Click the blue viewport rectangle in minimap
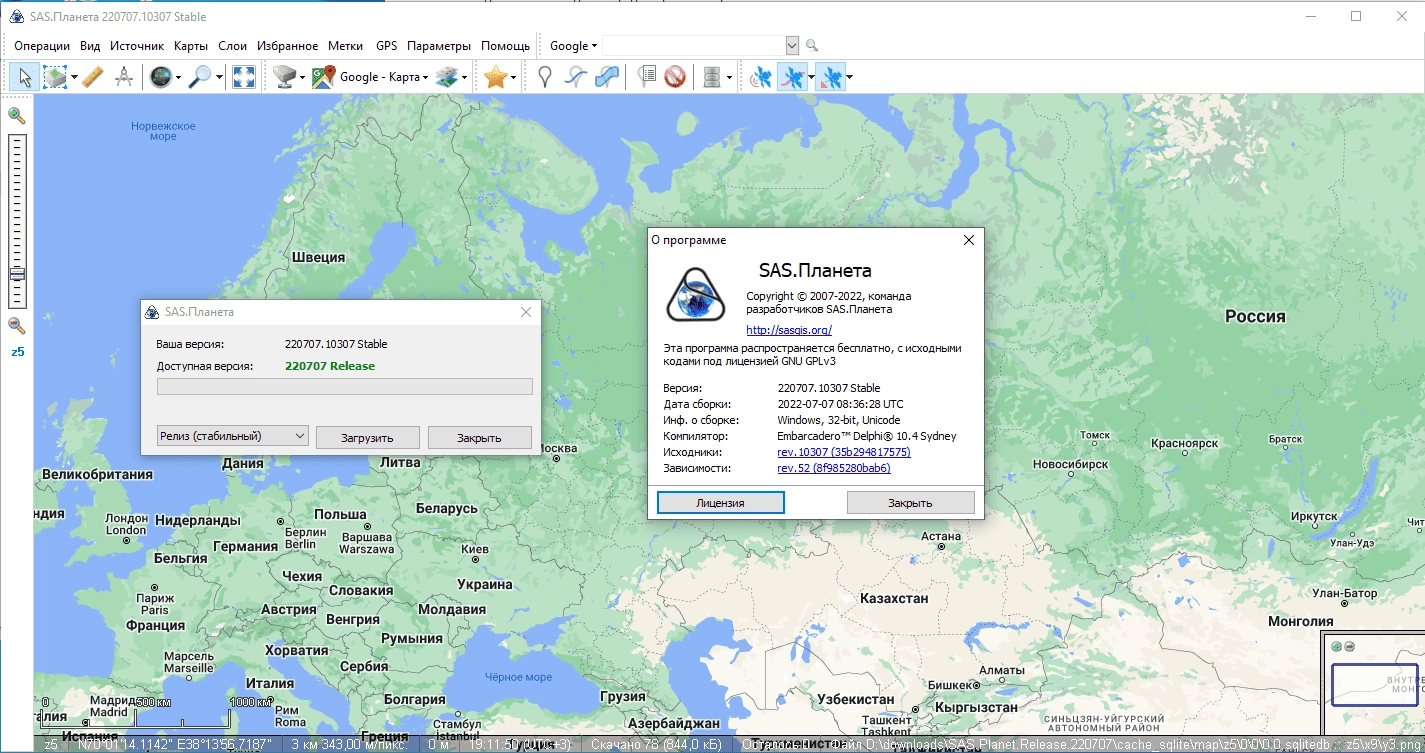Screen dimensions: 1425x753 point(1375,685)
